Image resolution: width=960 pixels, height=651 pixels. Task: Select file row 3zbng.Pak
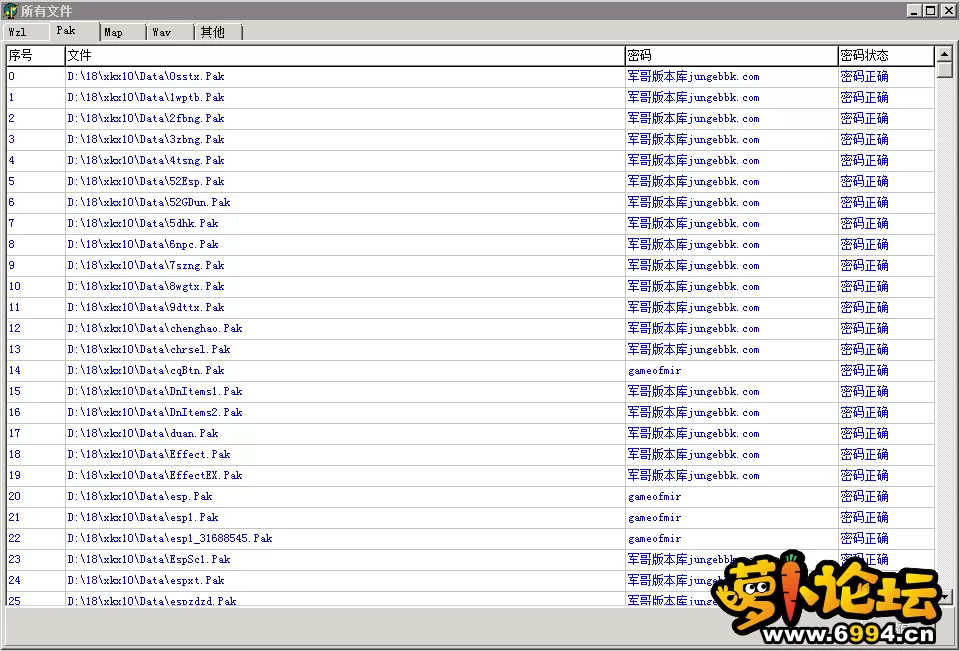tap(470, 140)
